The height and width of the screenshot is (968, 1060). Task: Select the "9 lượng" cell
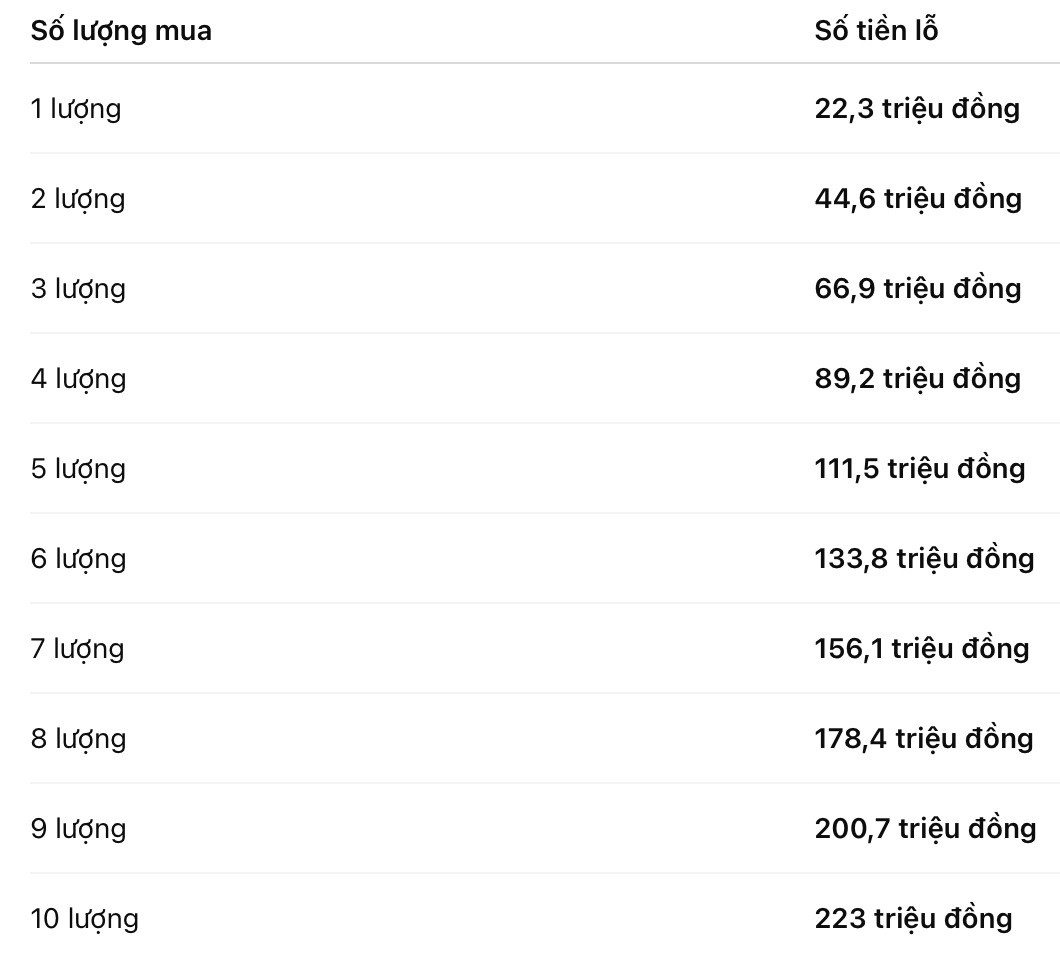point(78,829)
